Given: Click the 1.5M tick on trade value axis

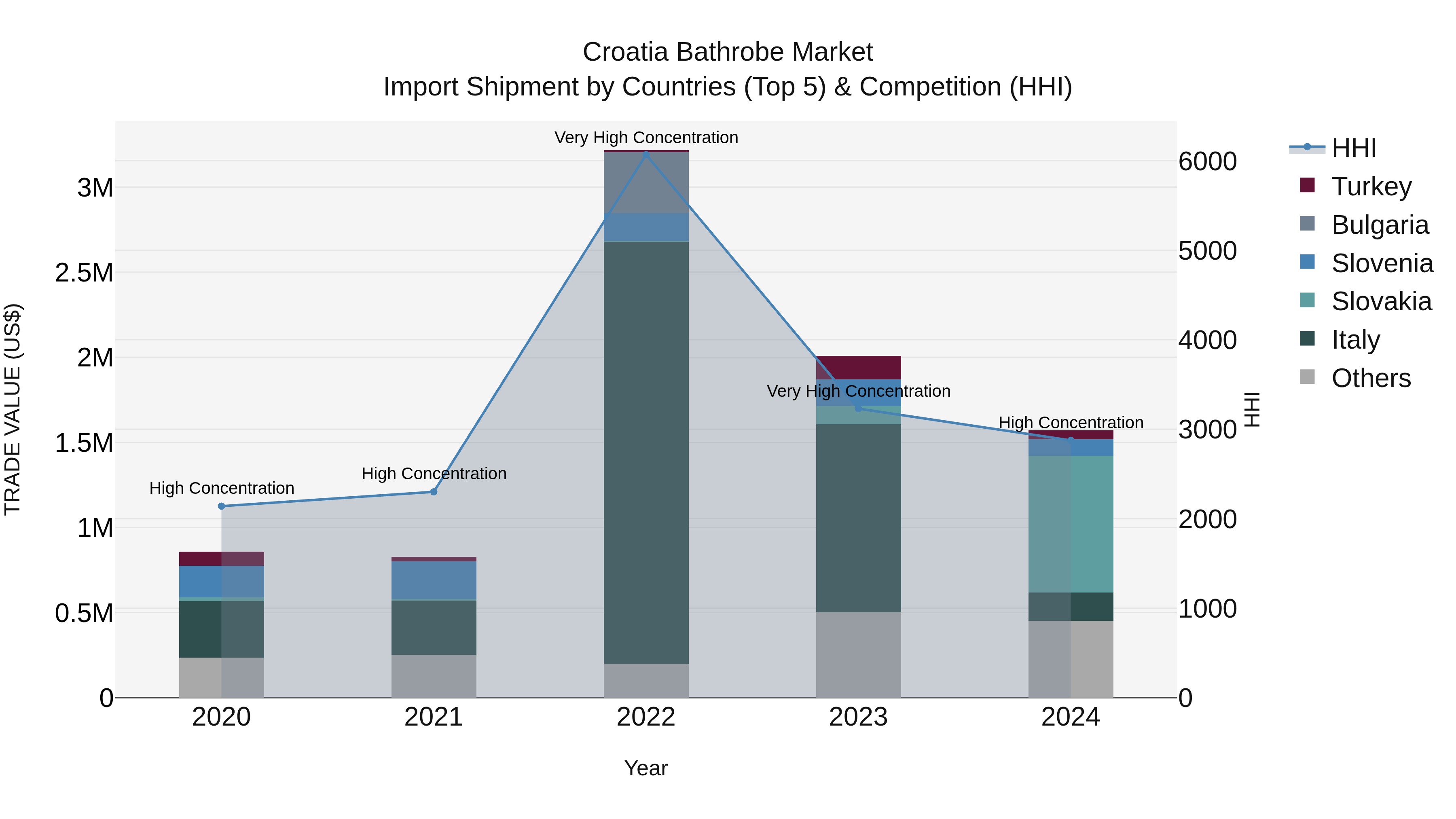Looking at the screenshot, I should 84,443.
